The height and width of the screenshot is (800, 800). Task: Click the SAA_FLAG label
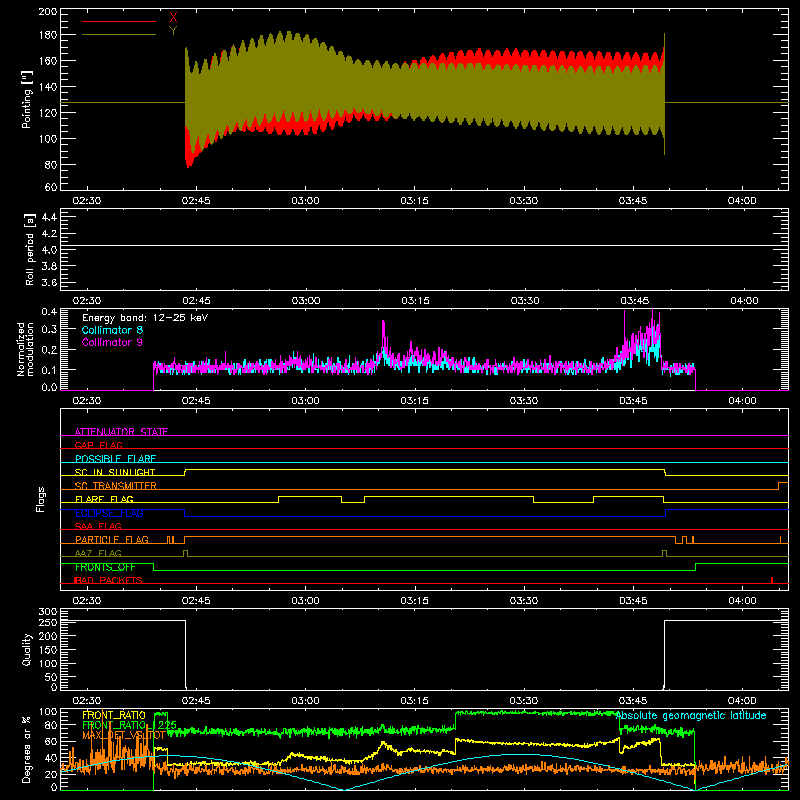pos(98,526)
